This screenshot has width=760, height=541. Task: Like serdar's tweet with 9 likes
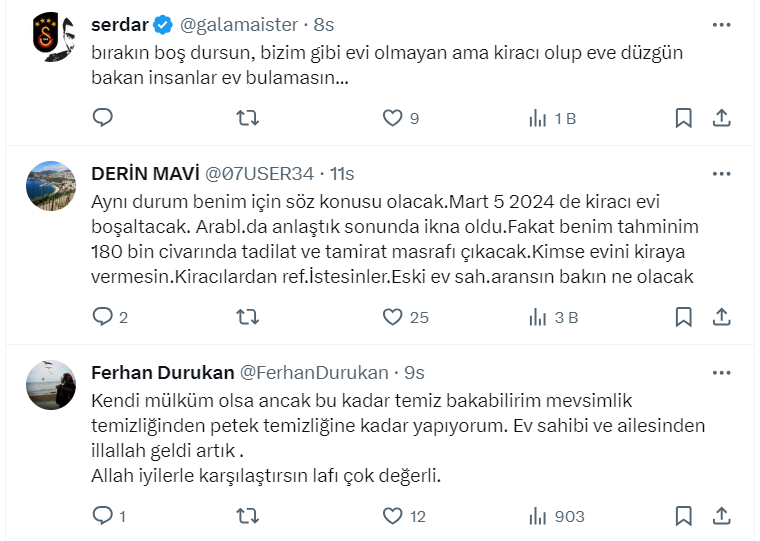393,118
